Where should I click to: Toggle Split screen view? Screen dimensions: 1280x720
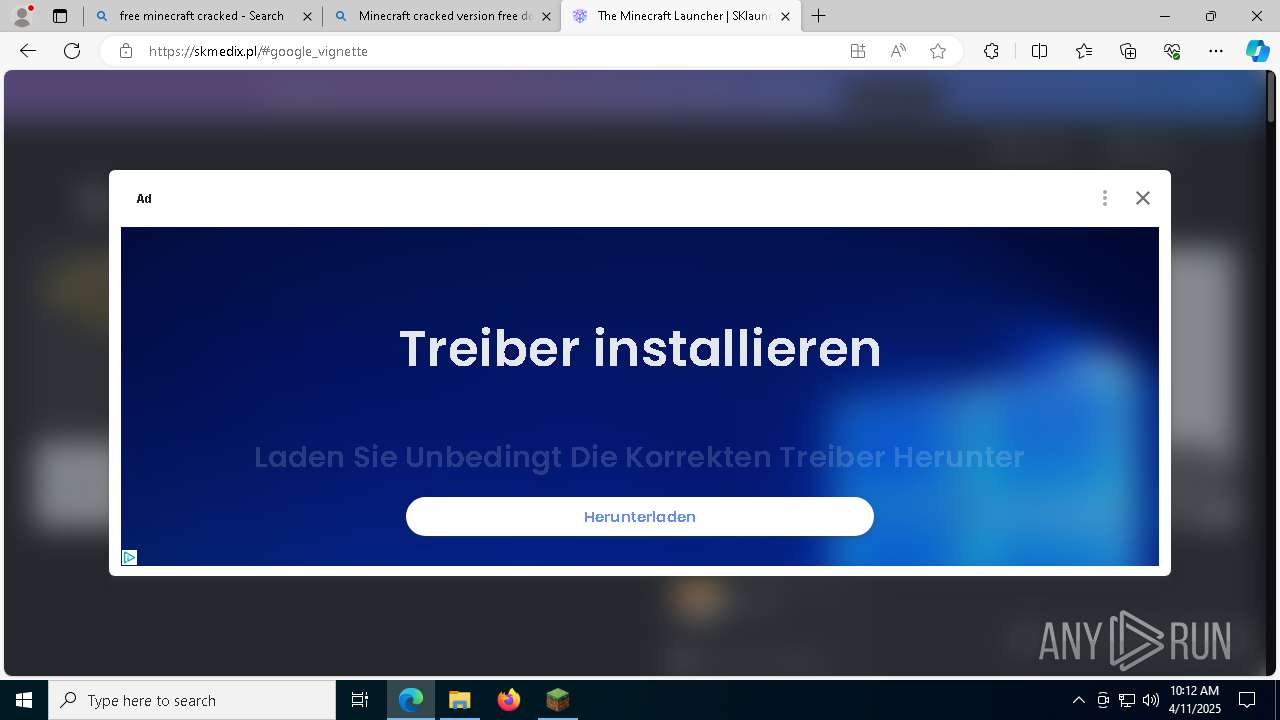pyautogui.click(x=1039, y=51)
